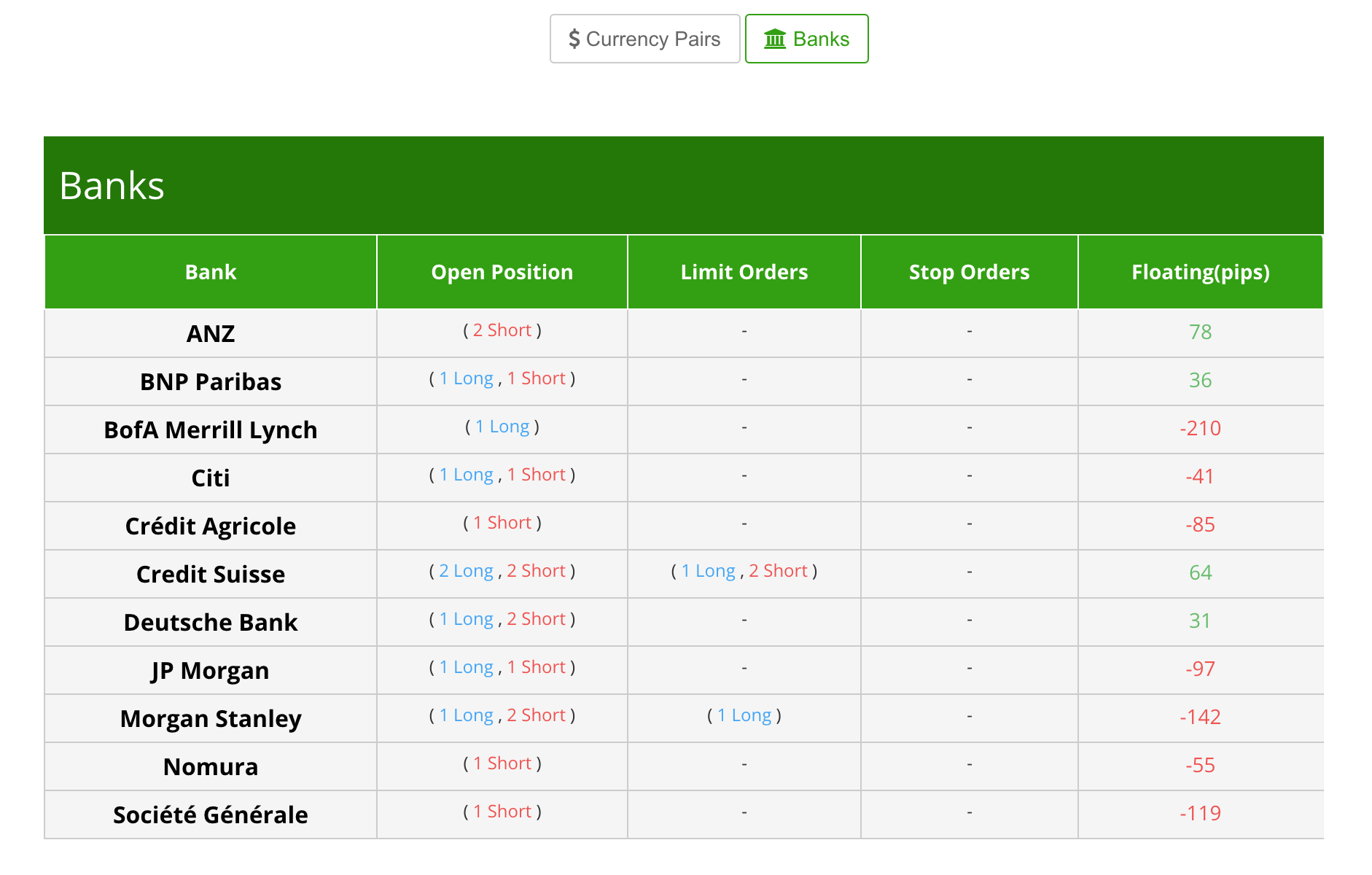1372x875 pixels.
Task: Click Citi's 1 Long open position
Action: click(467, 475)
